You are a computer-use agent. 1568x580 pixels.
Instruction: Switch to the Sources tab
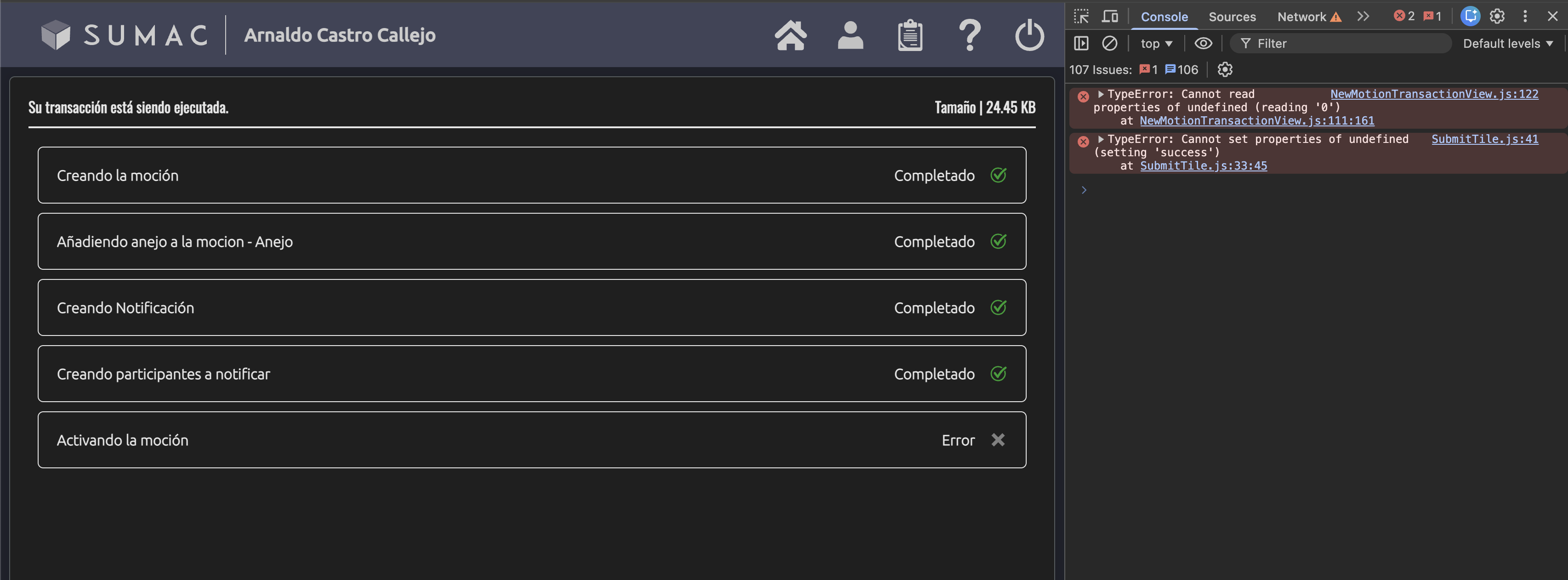point(1232,17)
